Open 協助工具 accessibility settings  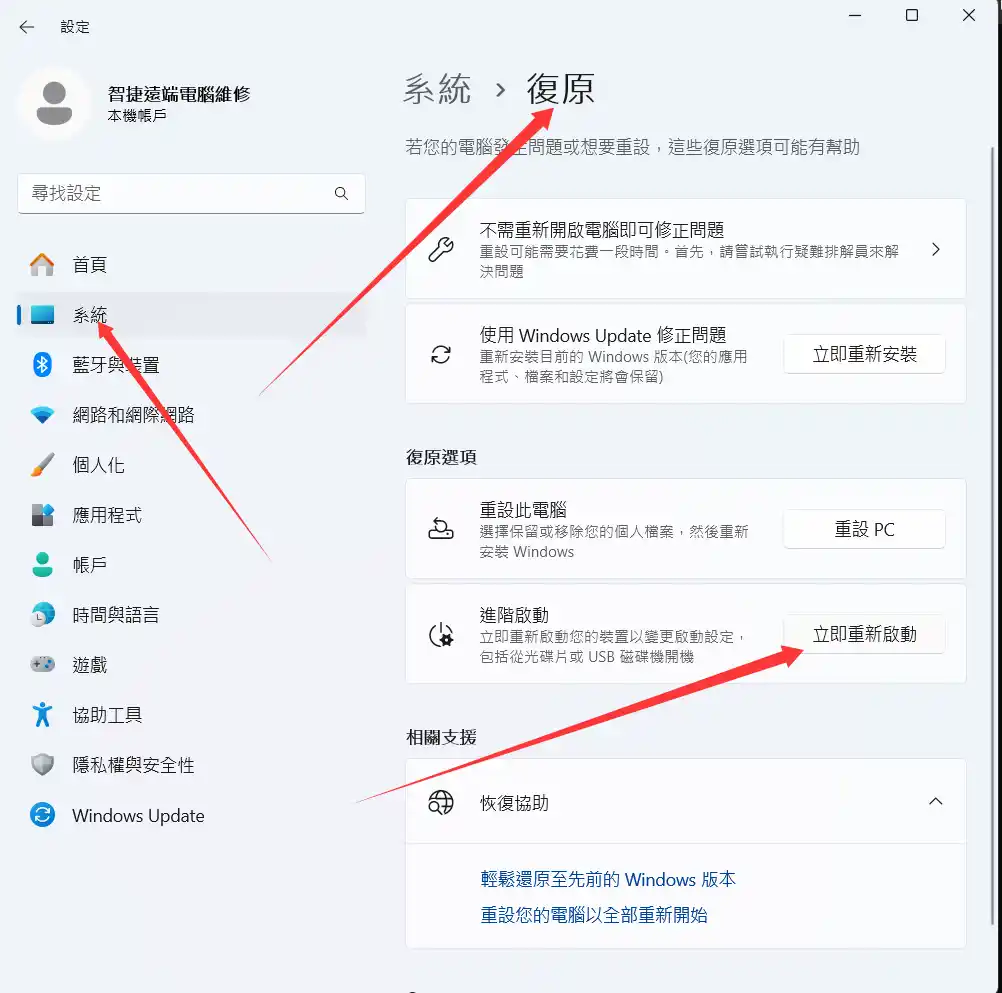[107, 715]
